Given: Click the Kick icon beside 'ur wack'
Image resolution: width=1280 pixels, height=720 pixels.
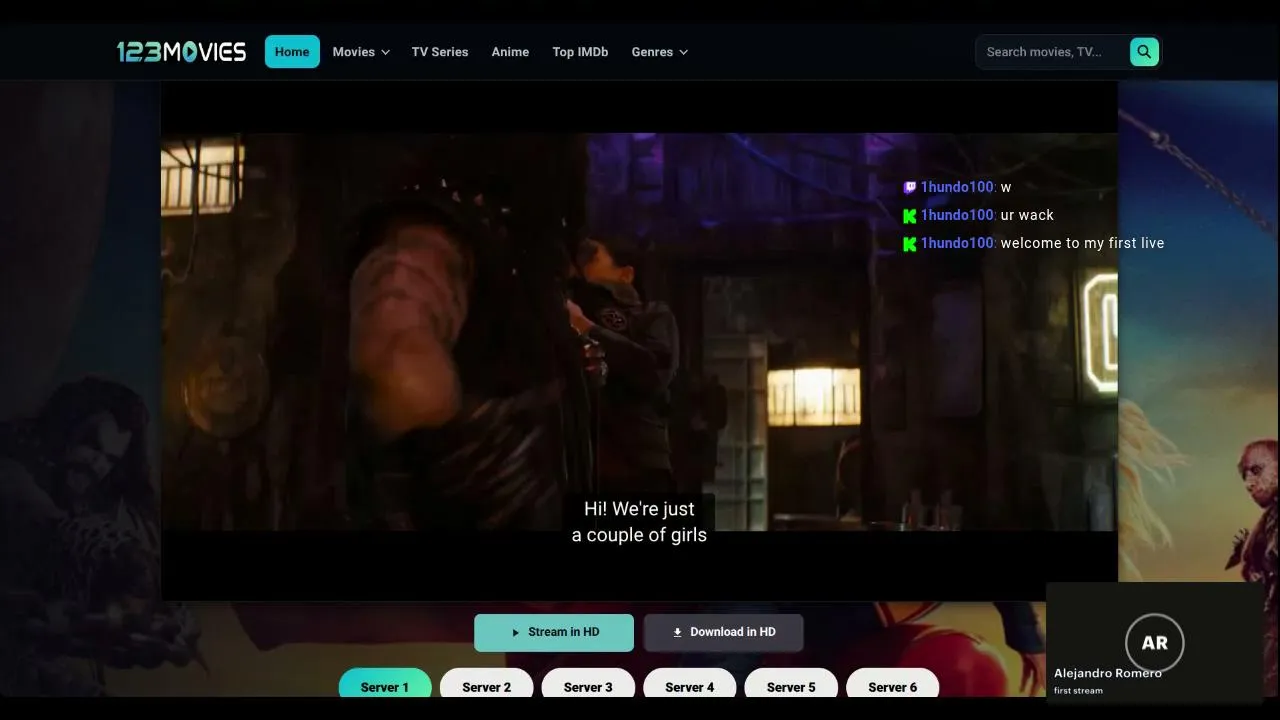Looking at the screenshot, I should tap(910, 216).
